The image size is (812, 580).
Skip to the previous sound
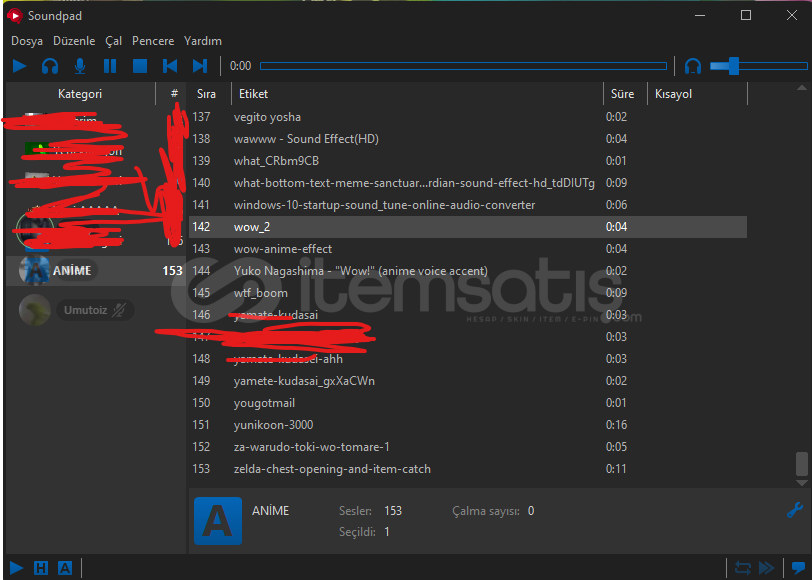pyautogui.click(x=170, y=66)
